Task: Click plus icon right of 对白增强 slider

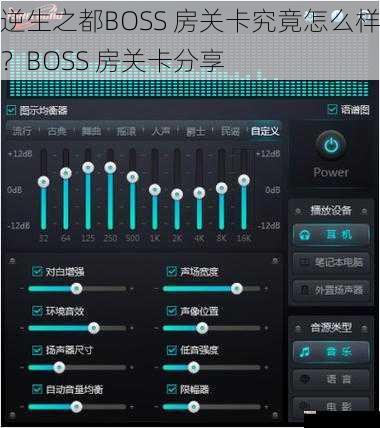Action: pos(132,289)
